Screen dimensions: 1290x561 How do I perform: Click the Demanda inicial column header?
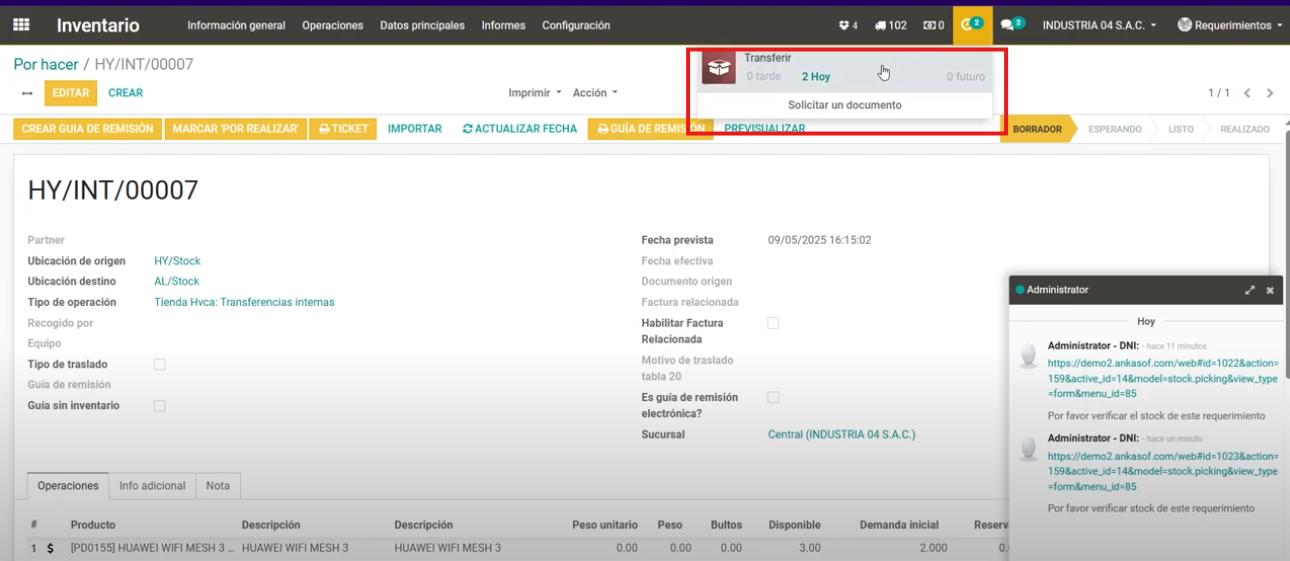(899, 525)
